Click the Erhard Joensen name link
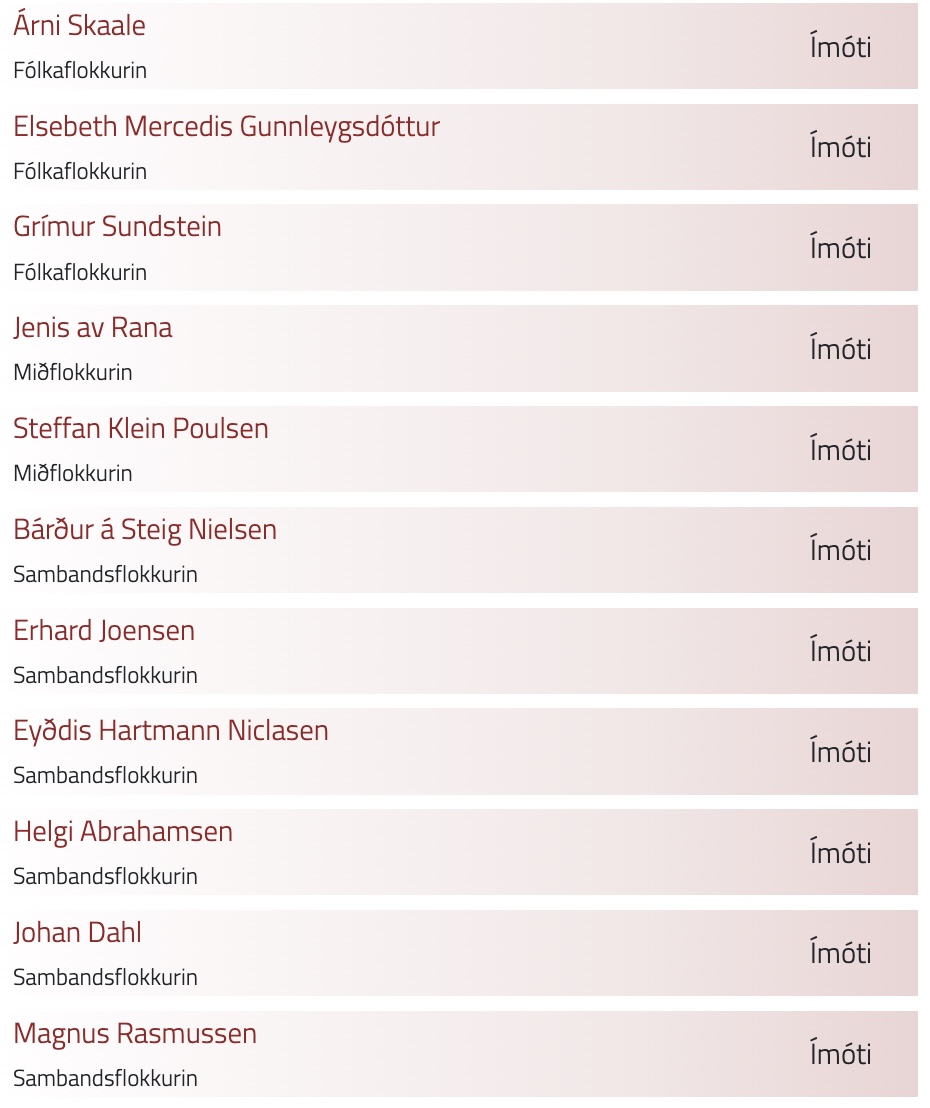 [104, 630]
